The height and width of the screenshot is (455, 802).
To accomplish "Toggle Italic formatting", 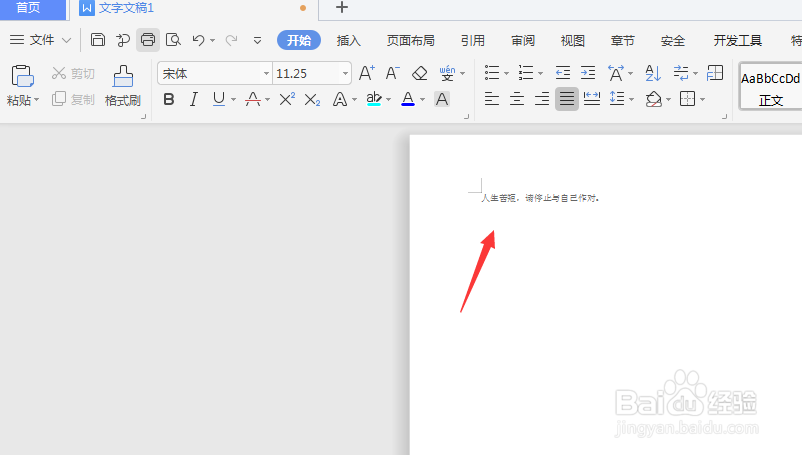I will [193, 99].
